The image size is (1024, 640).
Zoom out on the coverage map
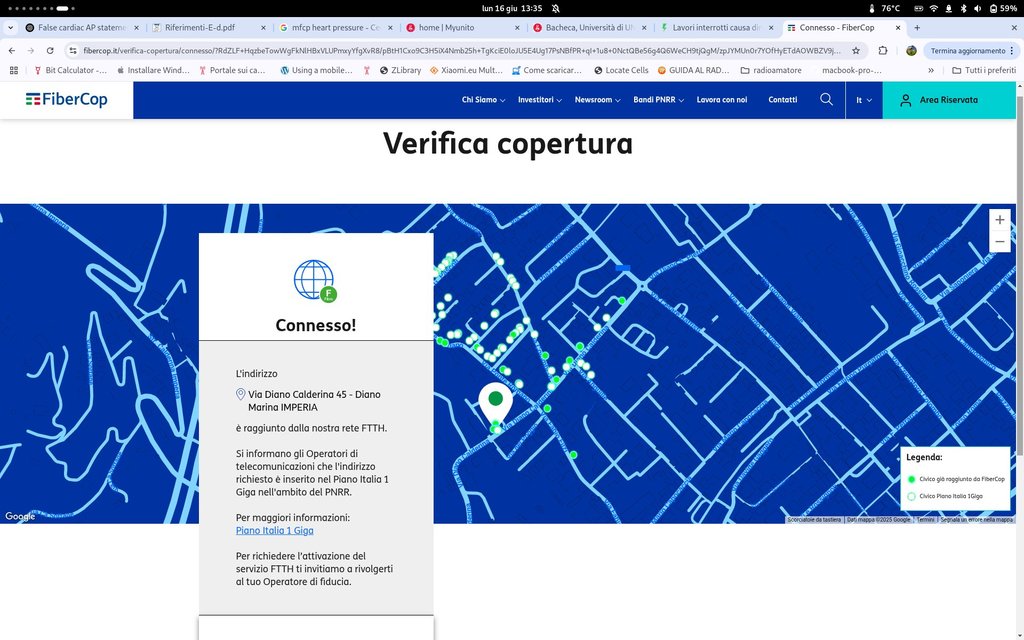(x=999, y=242)
